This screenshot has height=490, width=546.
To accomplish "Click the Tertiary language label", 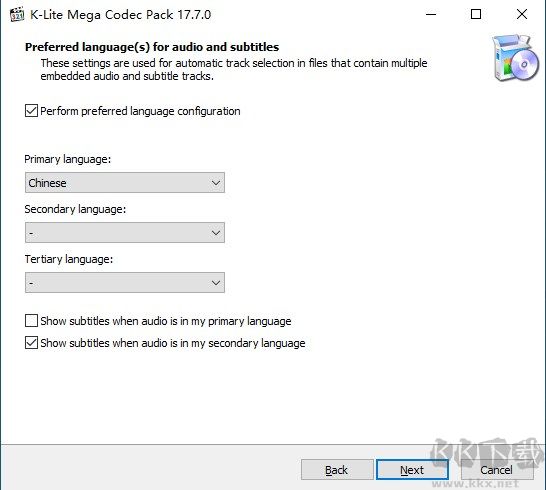I will [x=69, y=259].
